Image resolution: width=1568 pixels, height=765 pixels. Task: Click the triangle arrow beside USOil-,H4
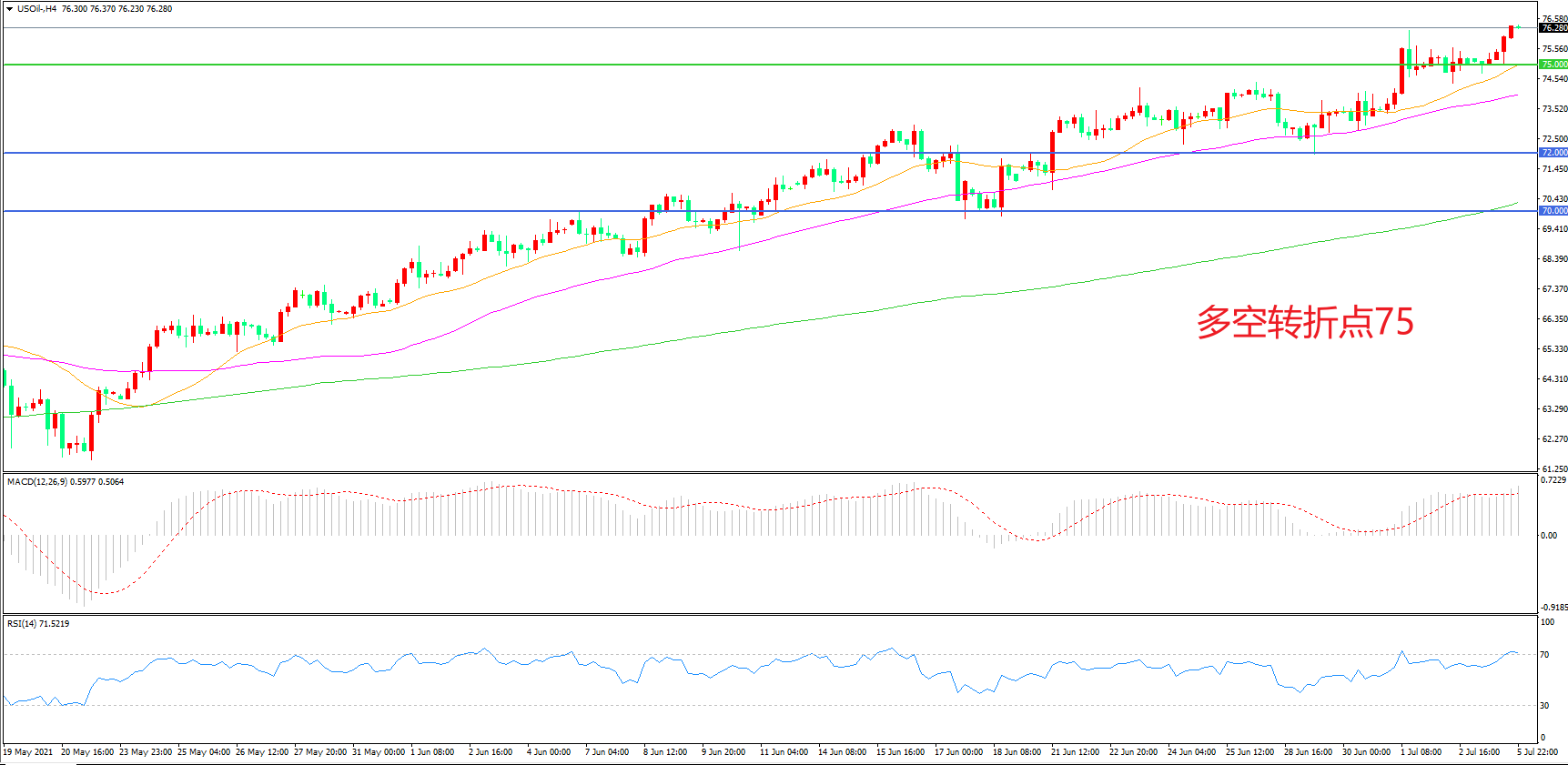pos(9,9)
